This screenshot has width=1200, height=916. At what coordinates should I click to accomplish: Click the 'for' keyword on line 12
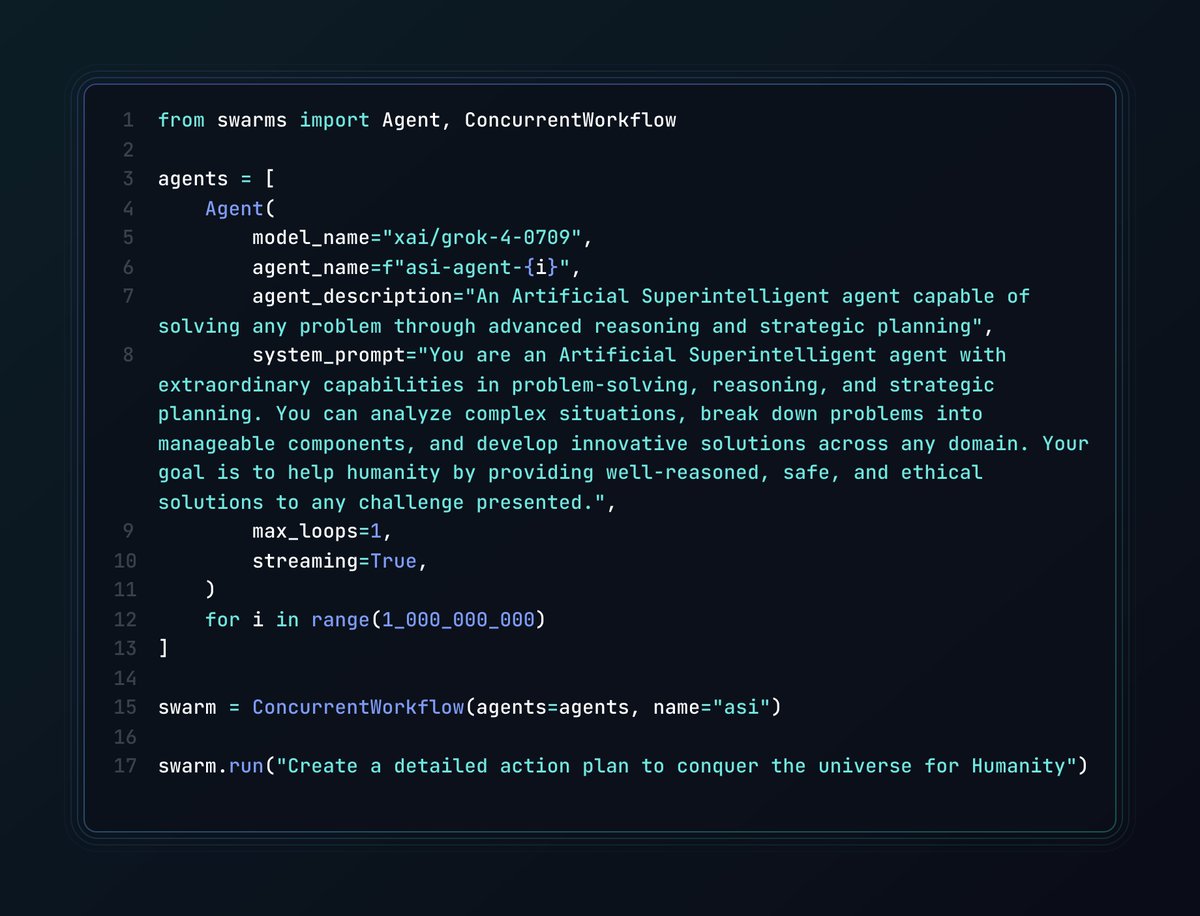[222, 620]
